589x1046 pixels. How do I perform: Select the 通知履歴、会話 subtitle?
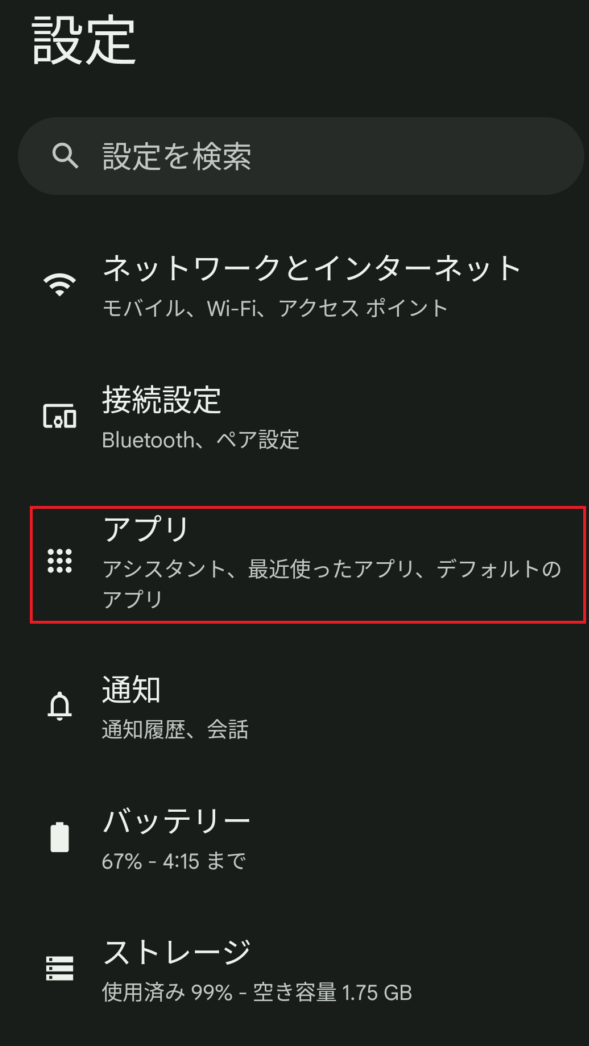[175, 730]
